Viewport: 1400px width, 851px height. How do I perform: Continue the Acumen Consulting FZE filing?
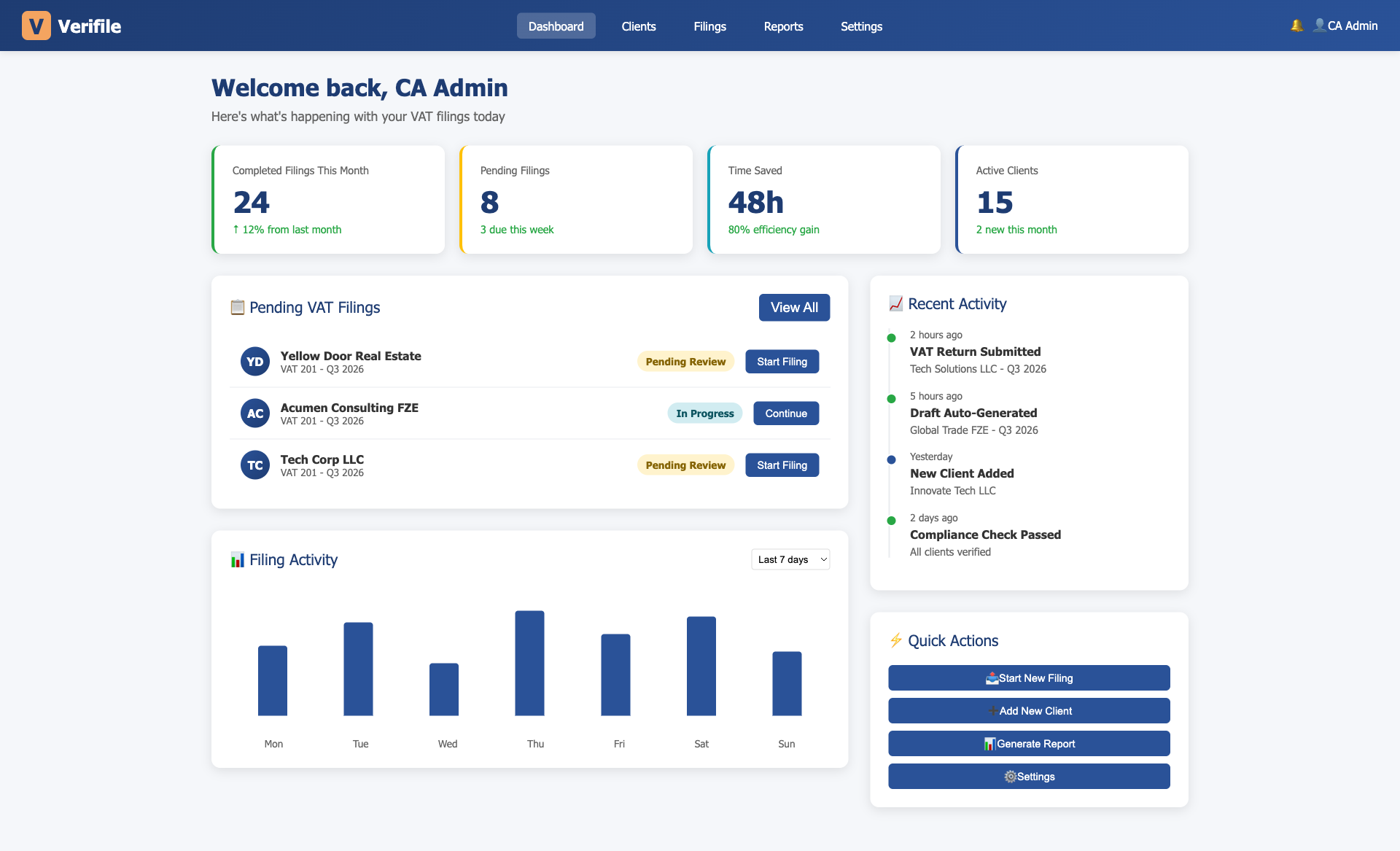[786, 413]
